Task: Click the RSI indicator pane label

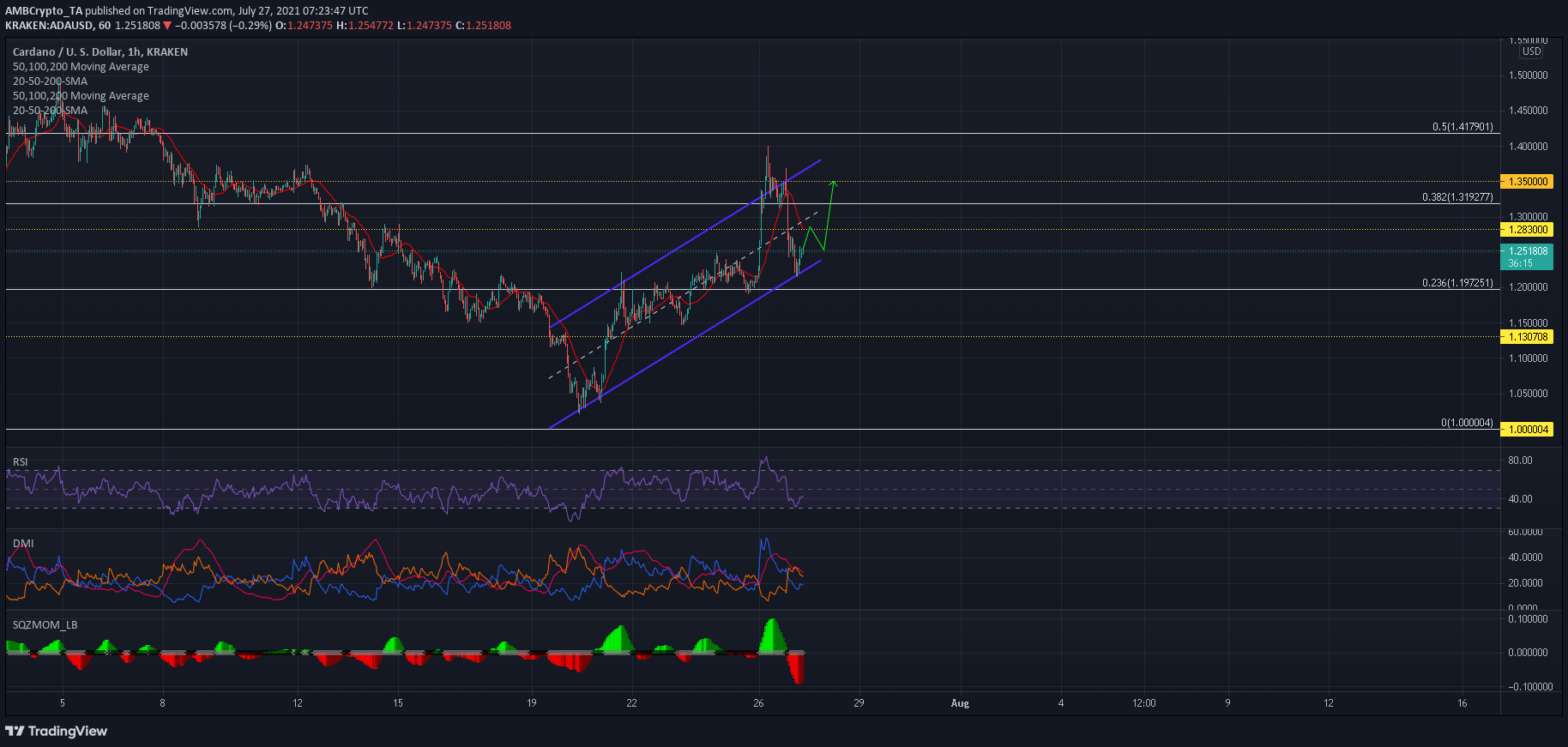Action: [x=21, y=462]
